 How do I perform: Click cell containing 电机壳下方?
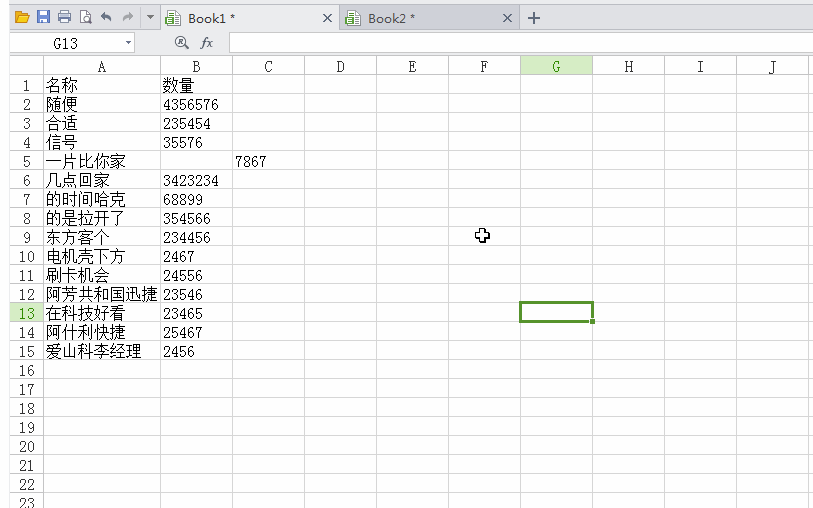(x=102, y=256)
